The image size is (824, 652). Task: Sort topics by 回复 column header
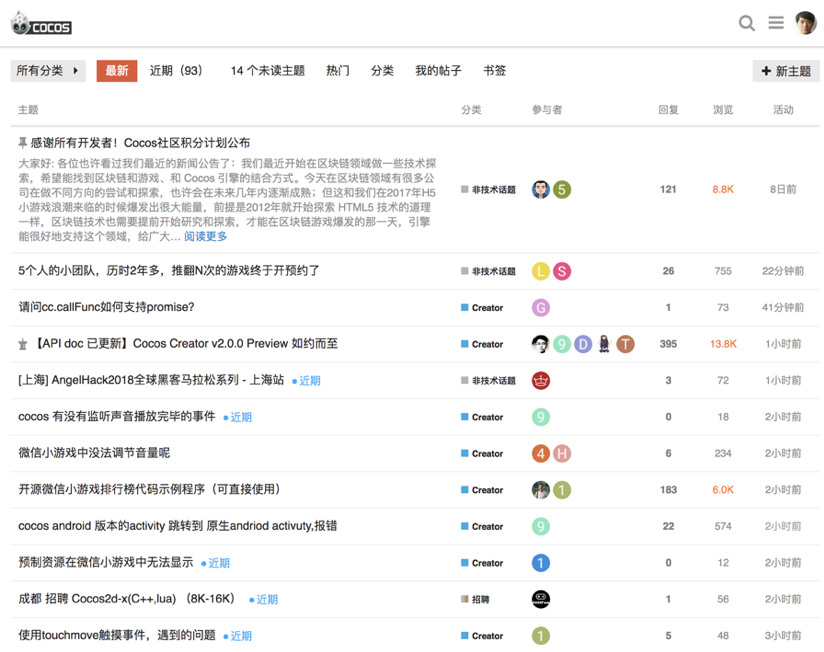click(668, 110)
